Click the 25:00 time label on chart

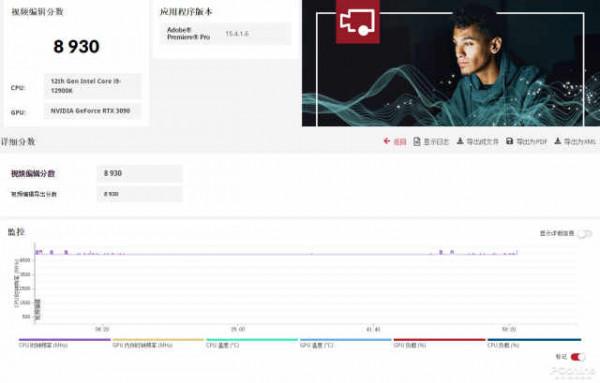coord(238,329)
